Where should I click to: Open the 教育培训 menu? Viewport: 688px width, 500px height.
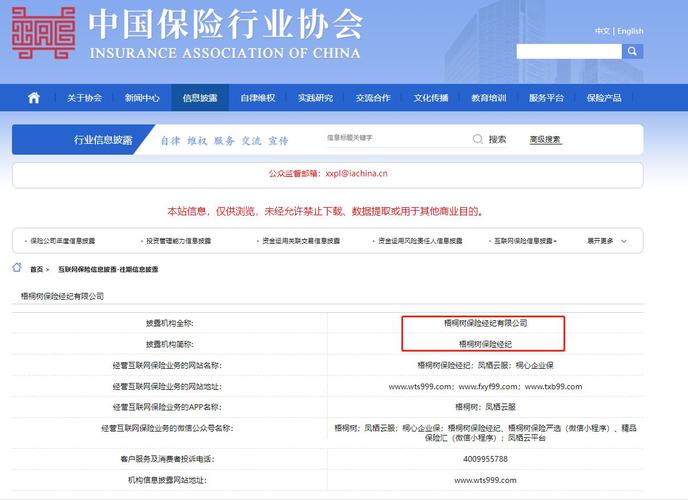click(x=489, y=98)
